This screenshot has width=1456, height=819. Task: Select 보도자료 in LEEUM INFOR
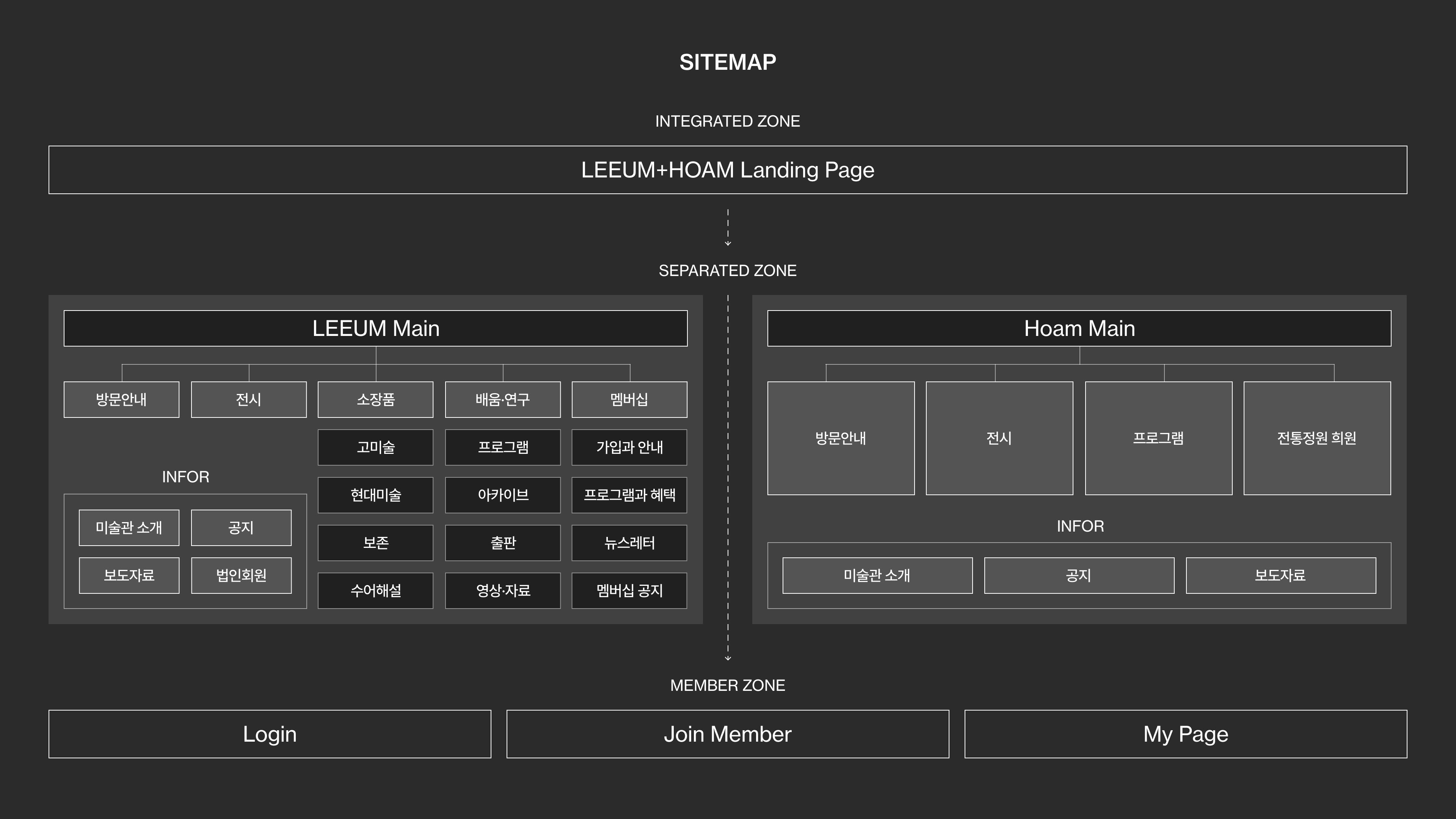click(129, 576)
